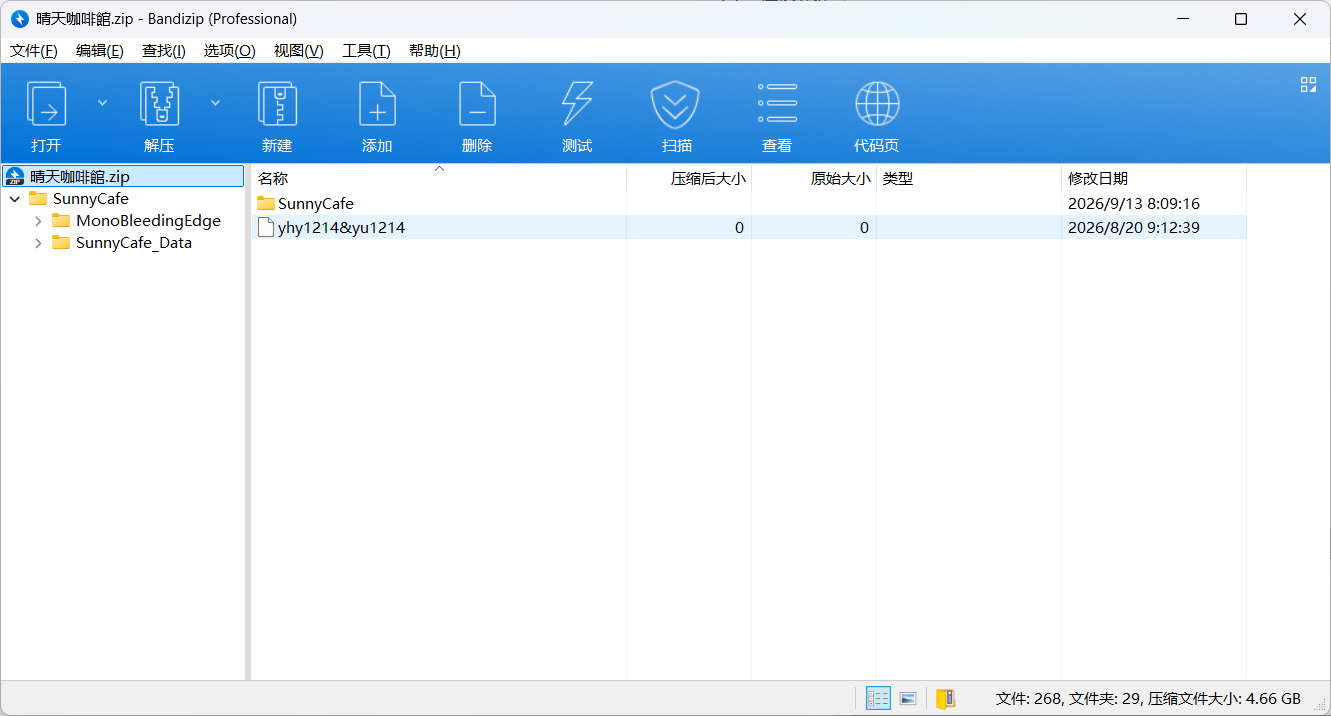Open the 选项(O) menu
Viewport: 1331px width, 716px height.
pyautogui.click(x=230, y=51)
